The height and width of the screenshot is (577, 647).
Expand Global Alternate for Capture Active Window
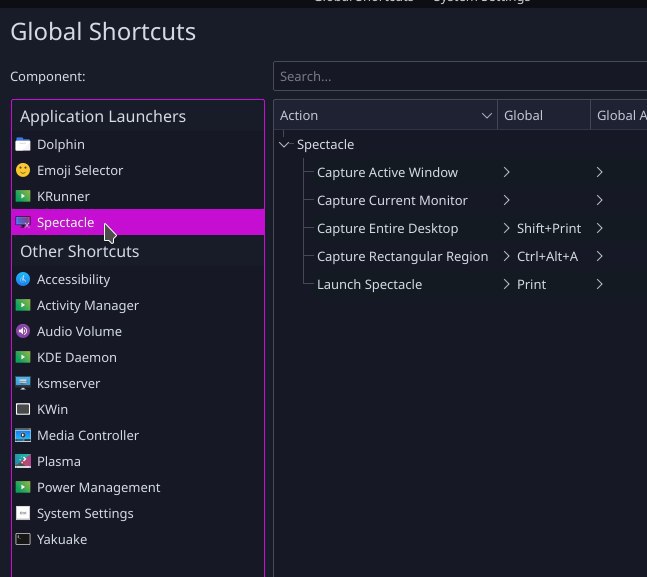pos(600,172)
